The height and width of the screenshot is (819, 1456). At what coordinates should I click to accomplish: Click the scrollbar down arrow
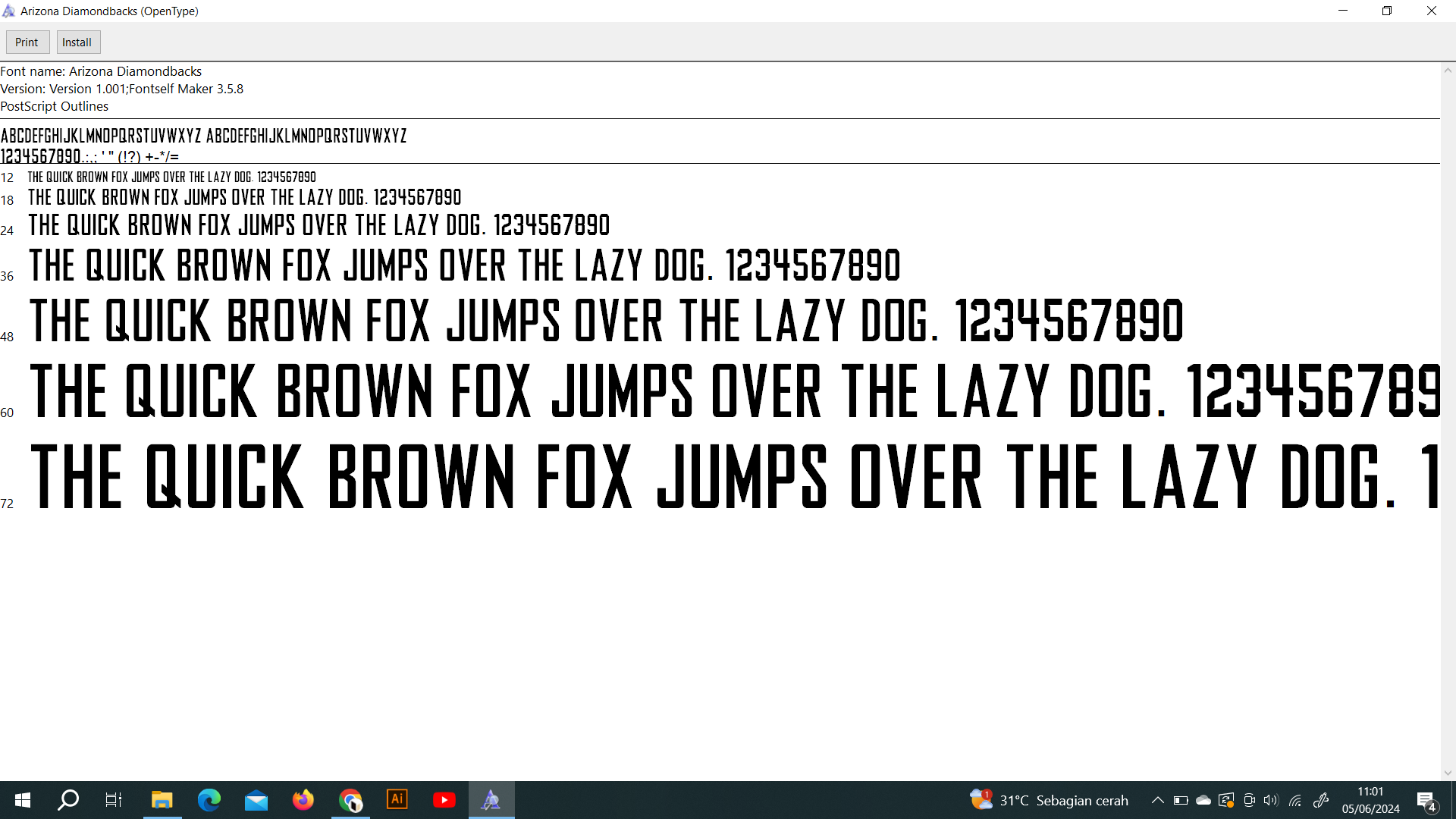click(1448, 773)
